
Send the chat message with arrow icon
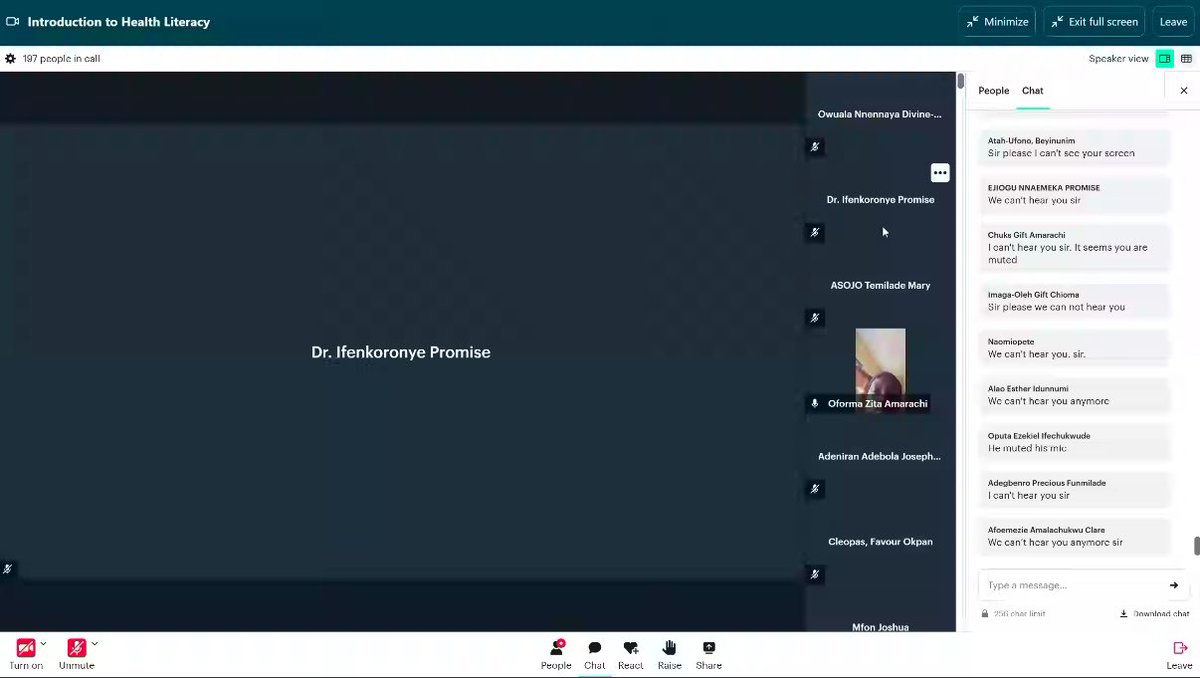pos(1174,585)
